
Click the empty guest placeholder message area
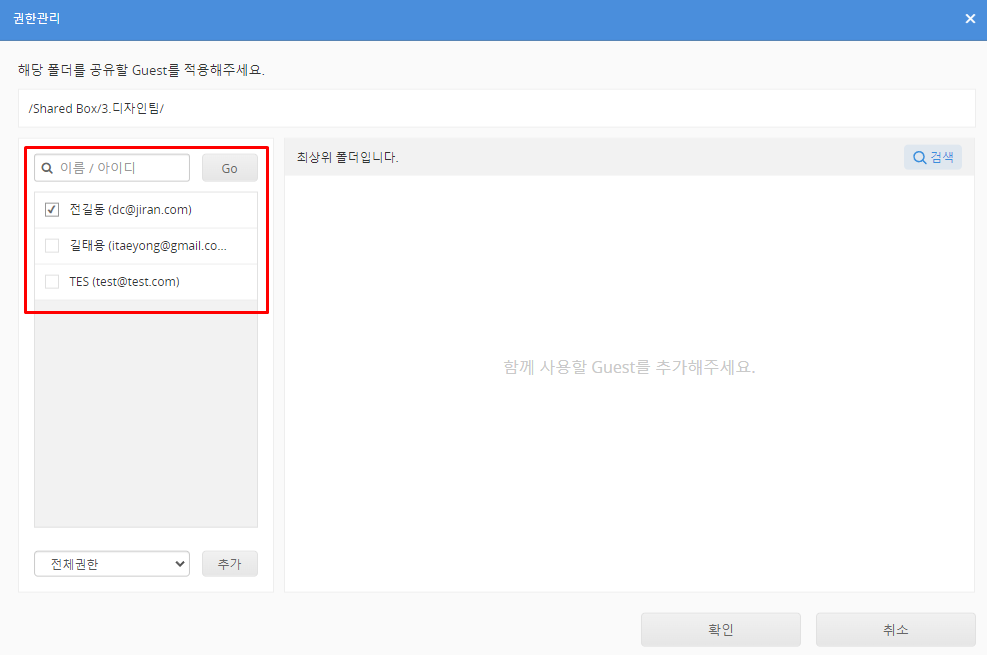(629, 367)
